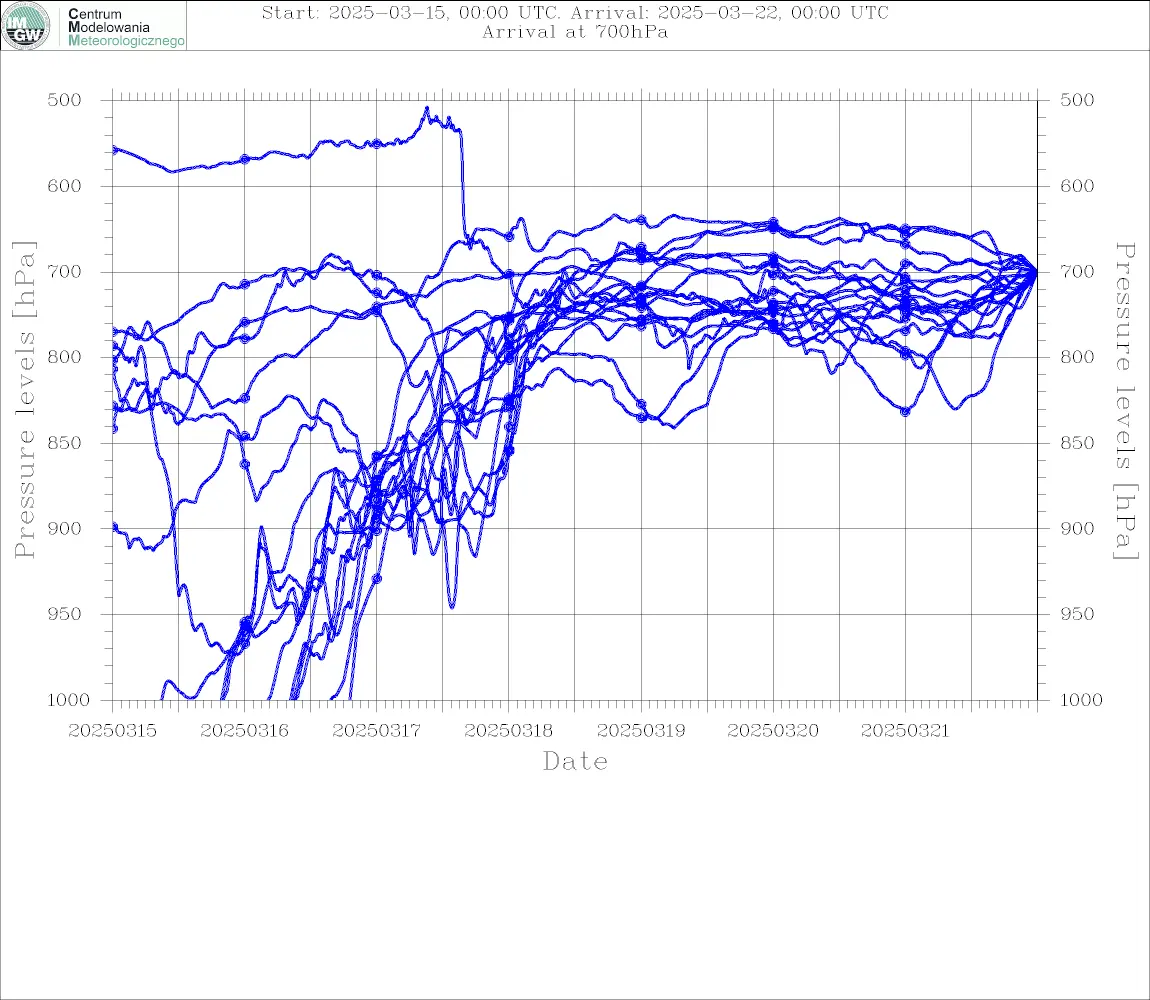Image resolution: width=1150 pixels, height=1000 pixels.
Task: Click the right axis 700 label
Action: pyautogui.click(x=1077, y=271)
